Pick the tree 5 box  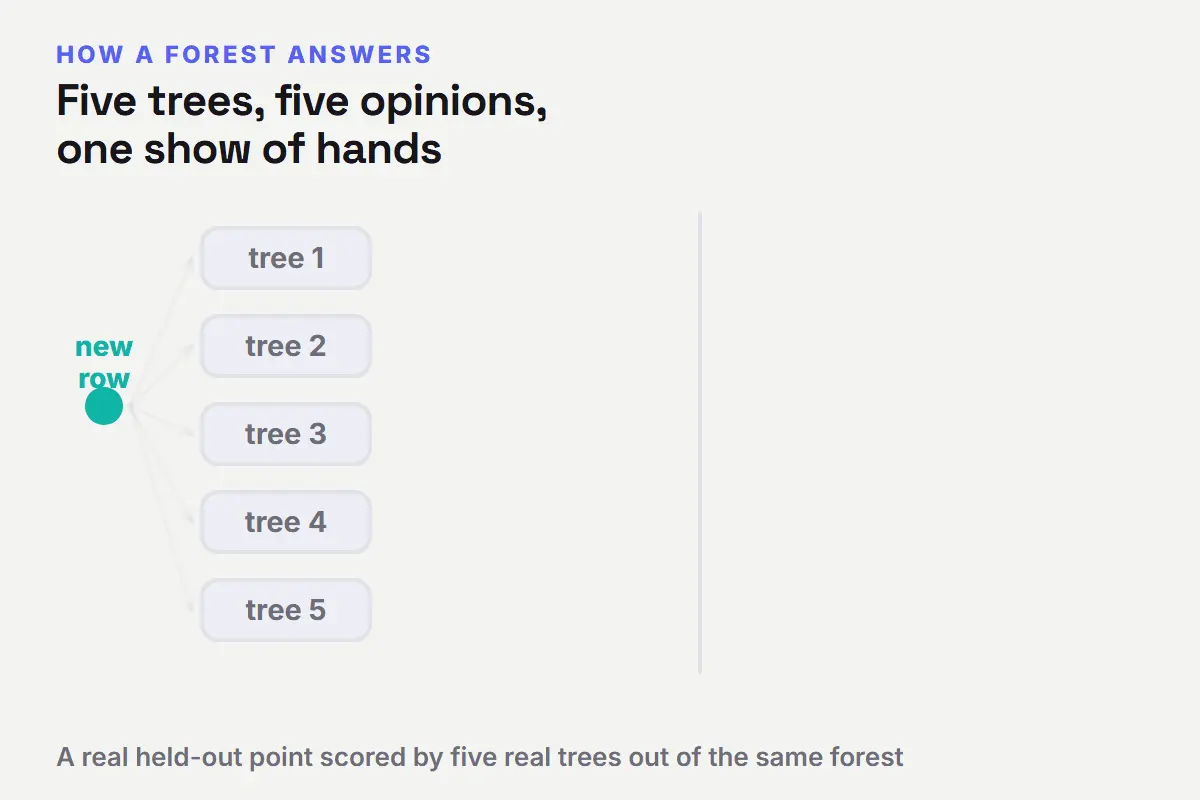[286, 610]
